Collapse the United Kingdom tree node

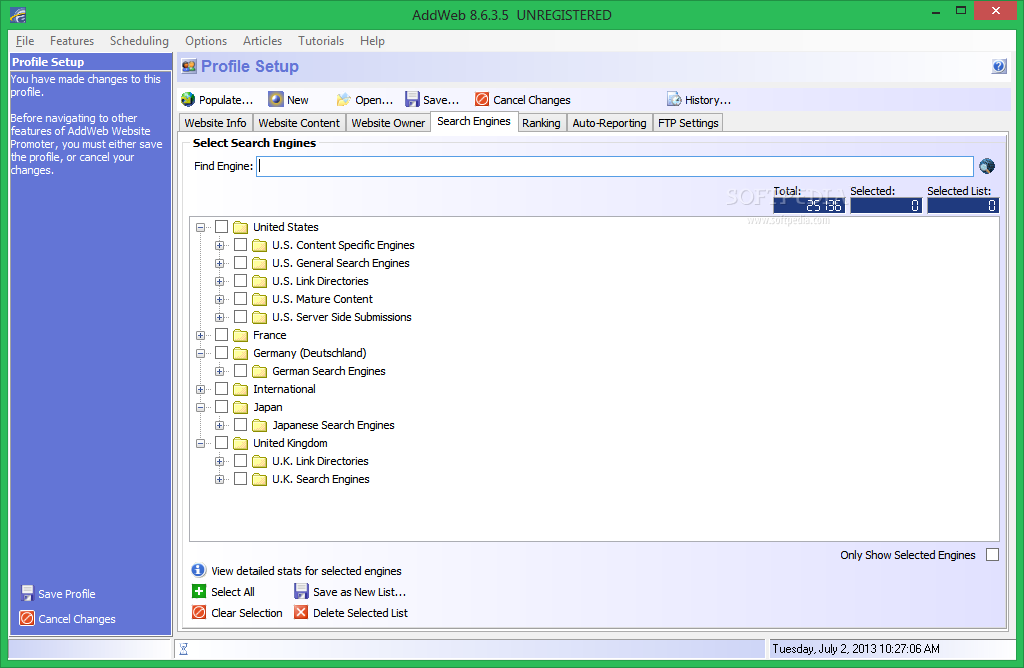point(200,443)
